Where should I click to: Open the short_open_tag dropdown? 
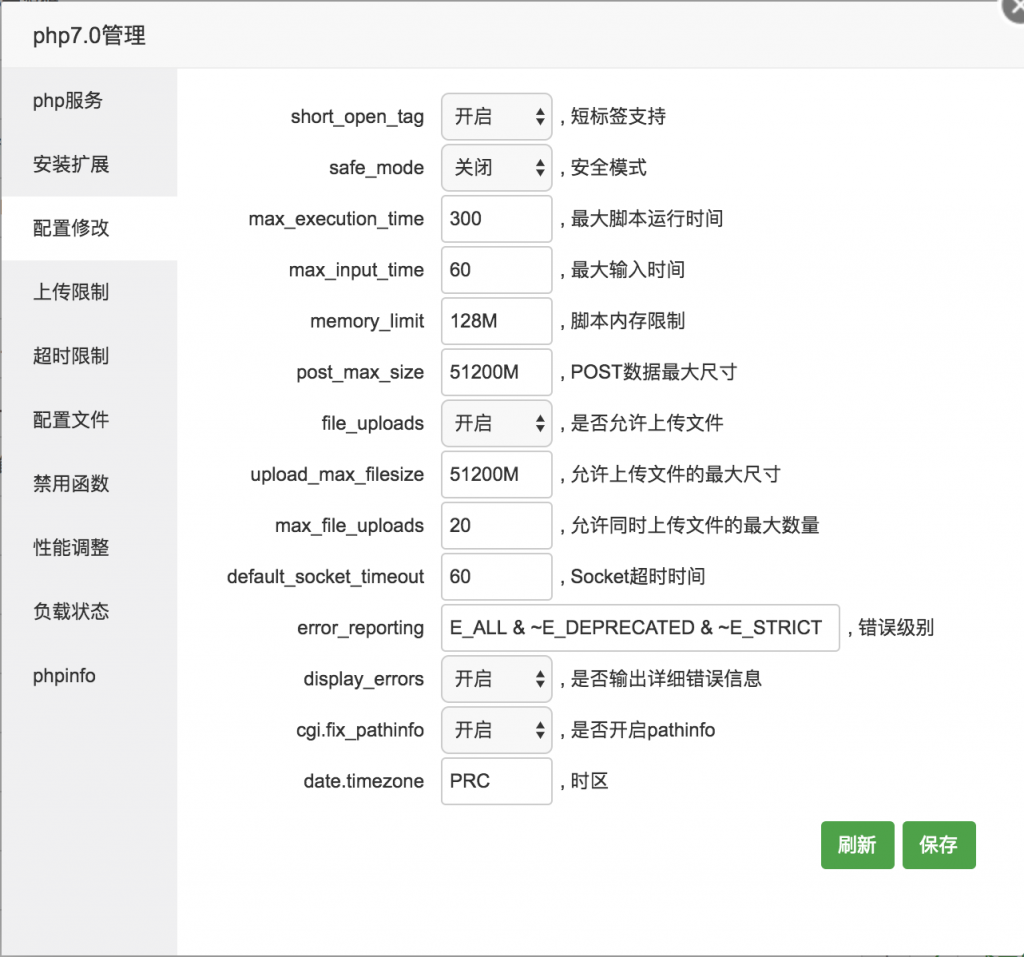tap(496, 117)
